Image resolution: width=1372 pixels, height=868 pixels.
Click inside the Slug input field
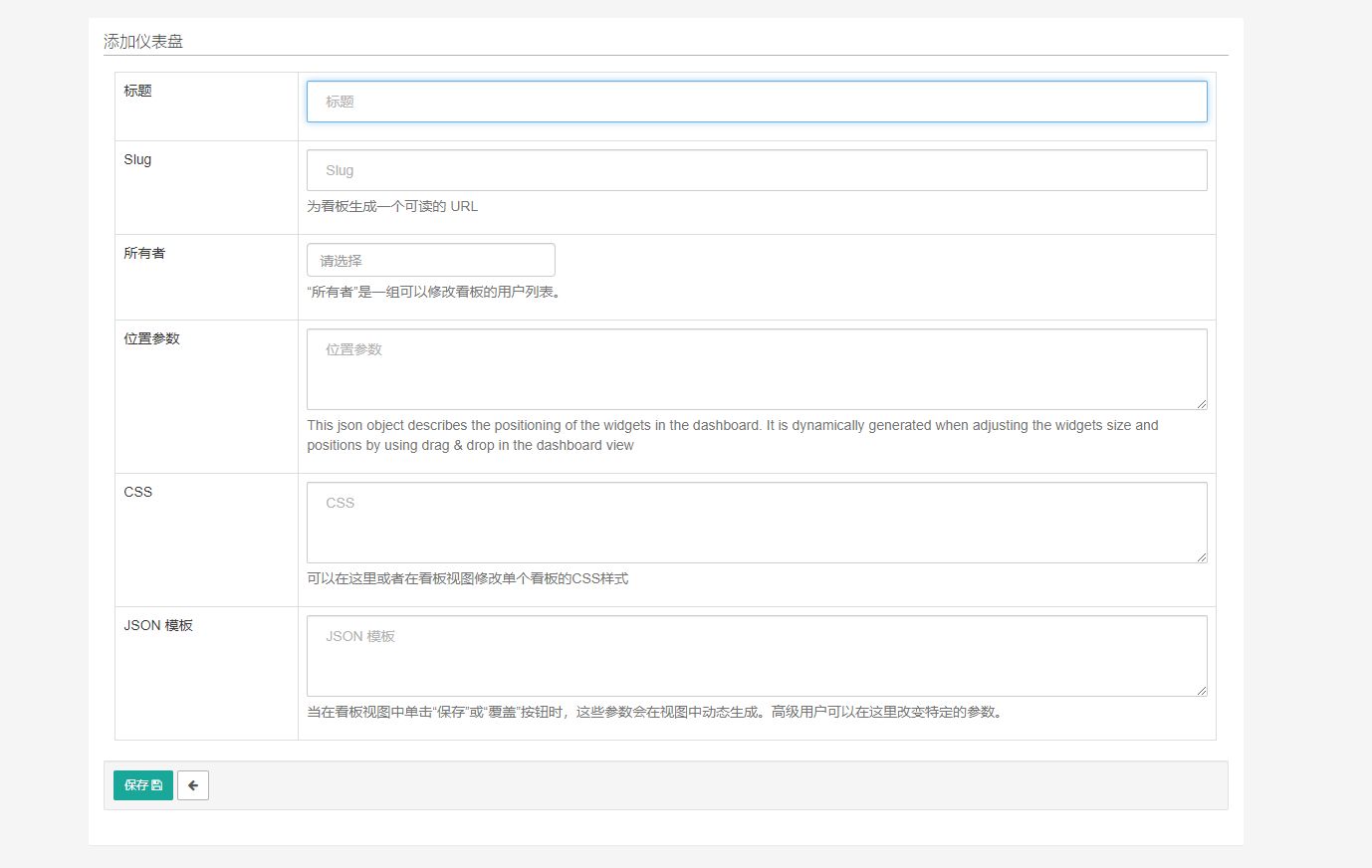[x=757, y=169]
